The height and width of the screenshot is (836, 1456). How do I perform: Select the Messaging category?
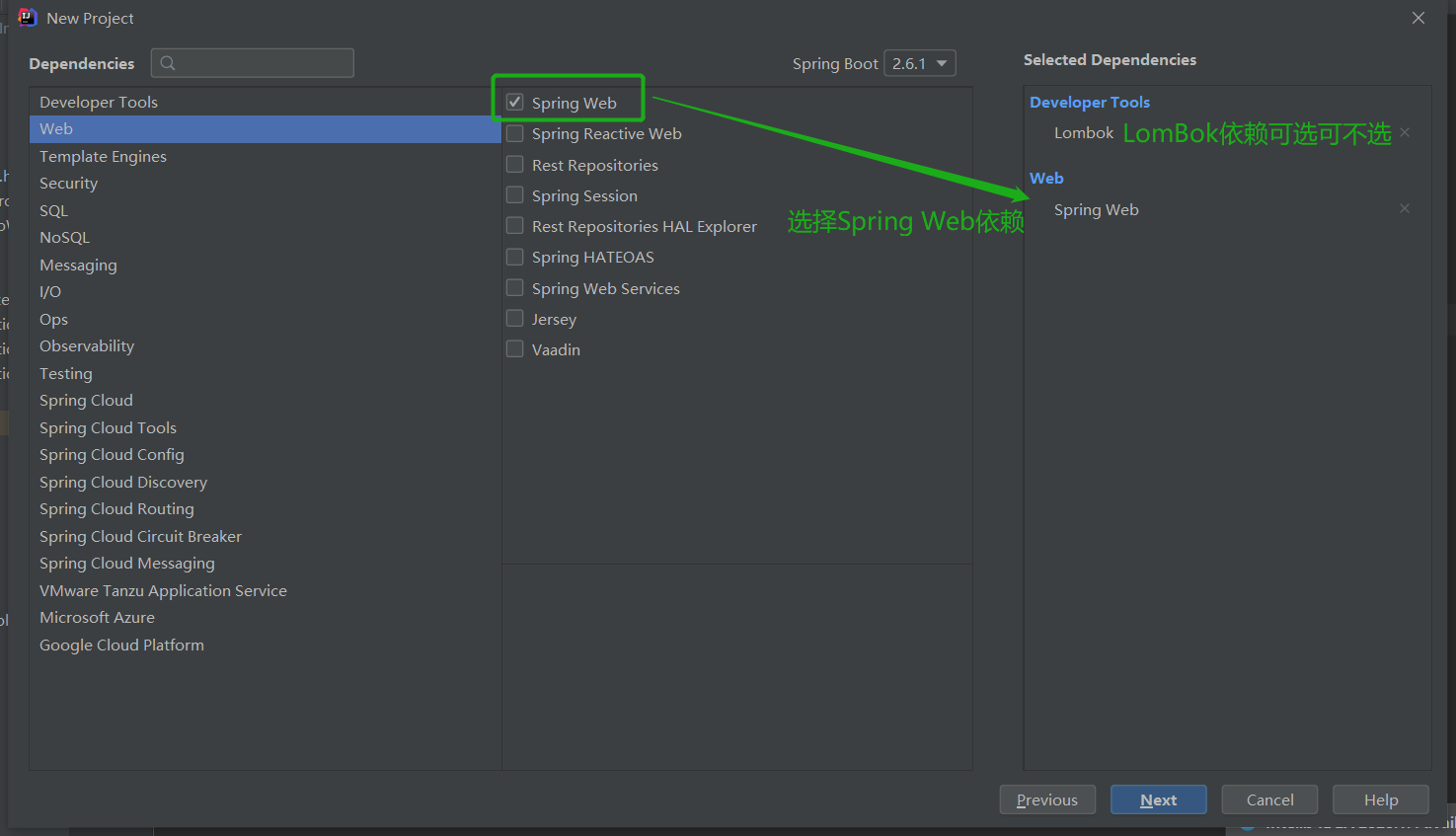point(266,265)
